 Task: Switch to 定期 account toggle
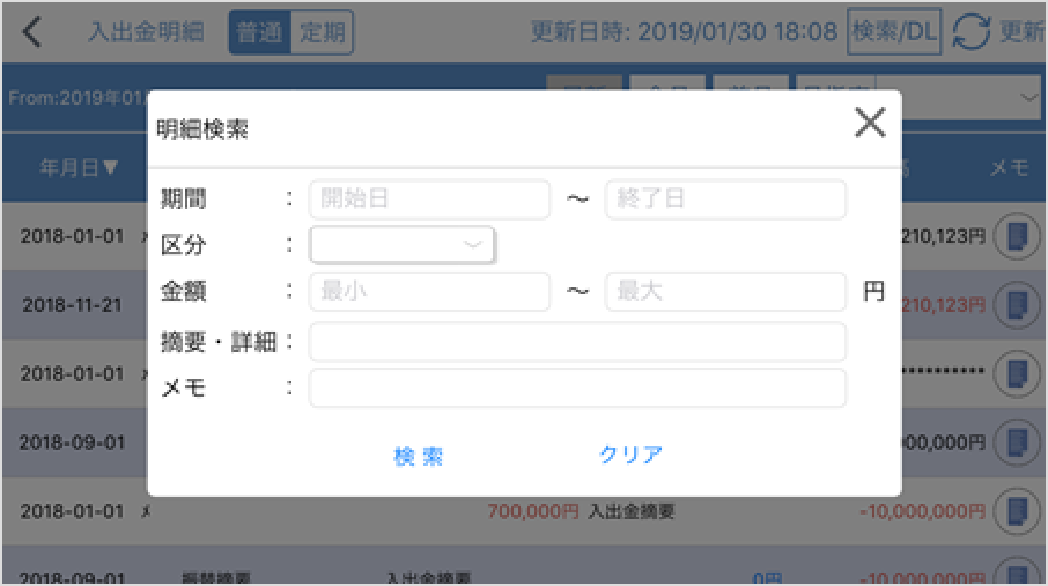[322, 33]
